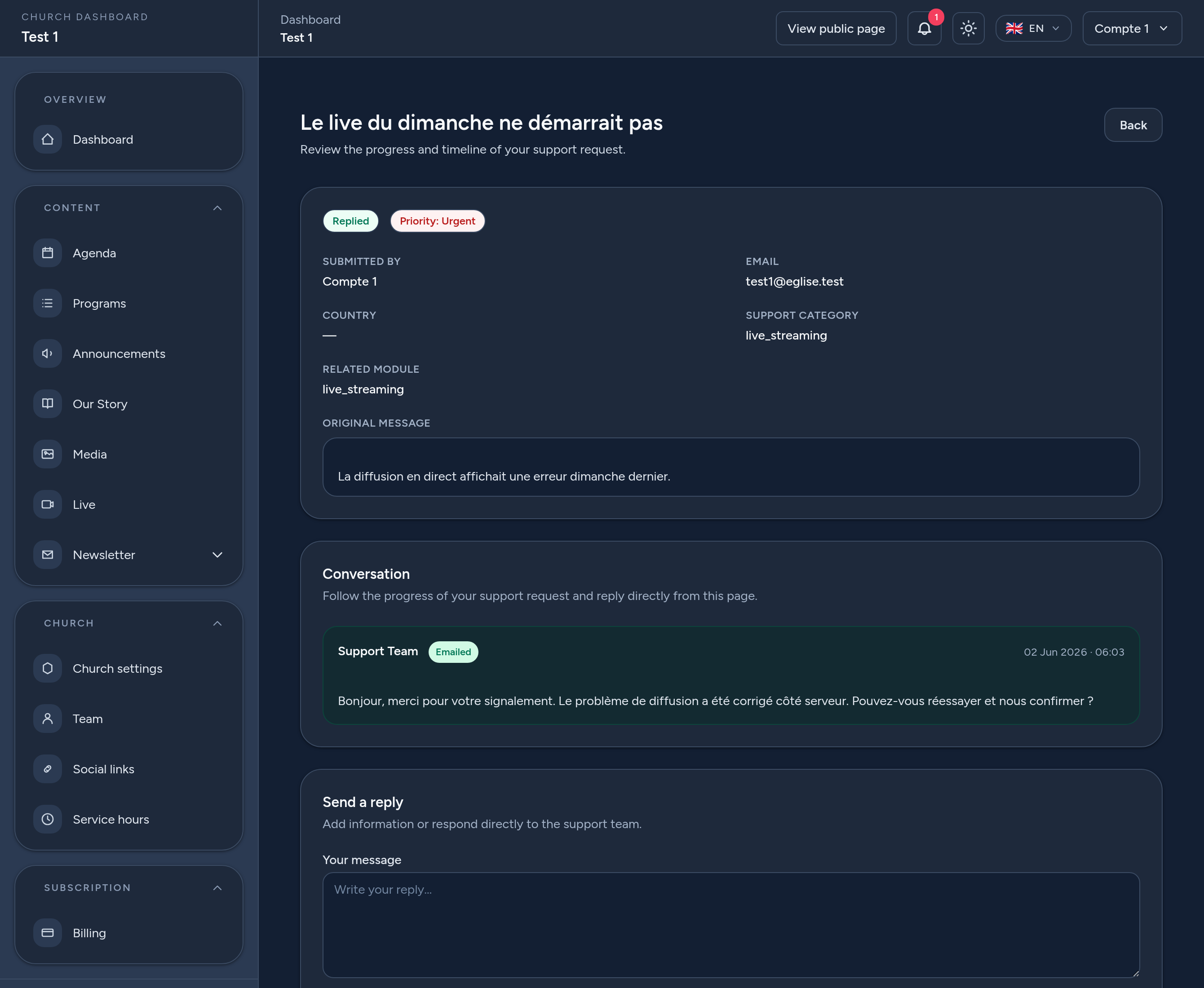Click the original message box

(731, 467)
